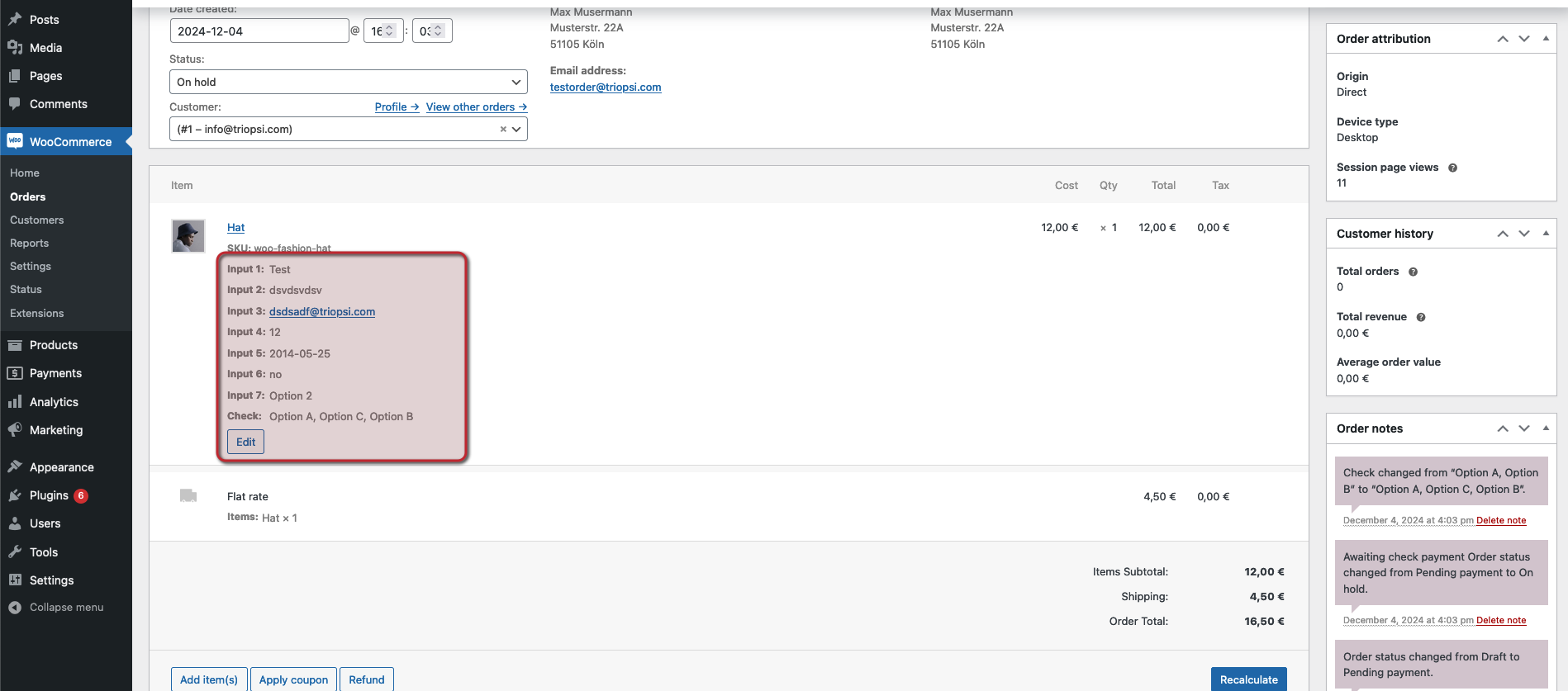Click the Add item(s) button
Image resolution: width=1568 pixels, height=691 pixels.
coord(209,679)
